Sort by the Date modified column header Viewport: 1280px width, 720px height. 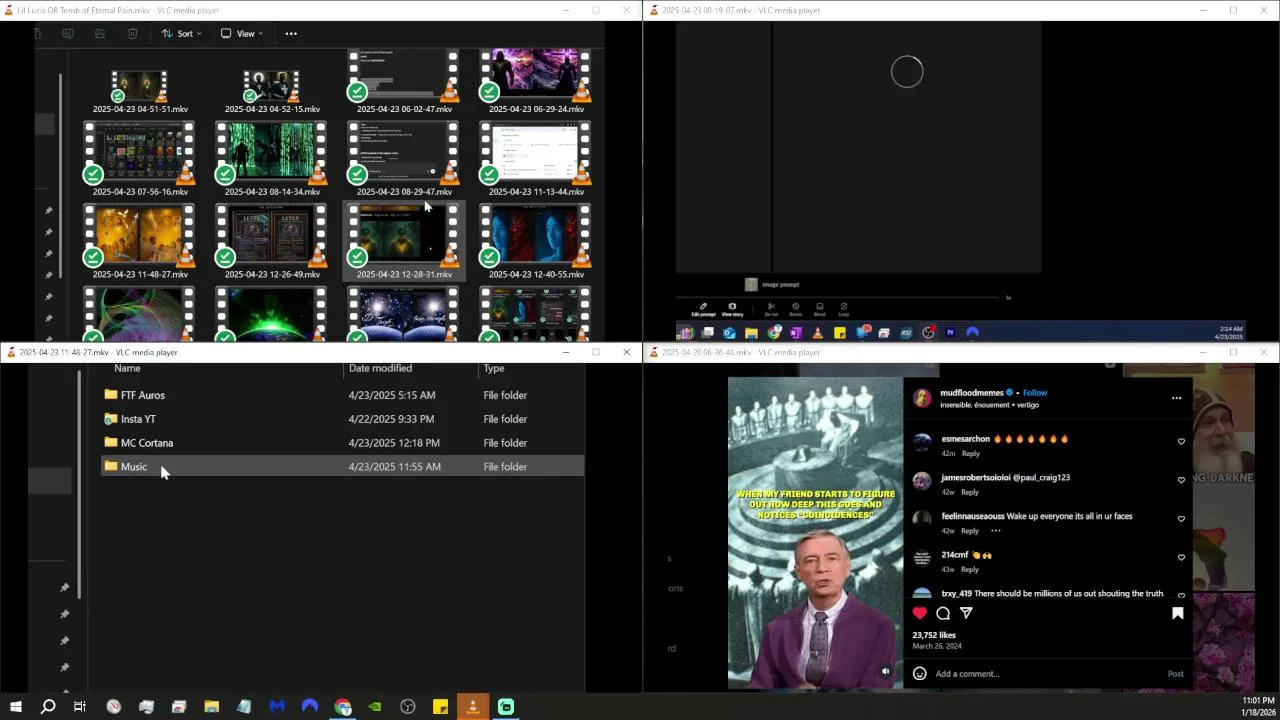pos(380,368)
